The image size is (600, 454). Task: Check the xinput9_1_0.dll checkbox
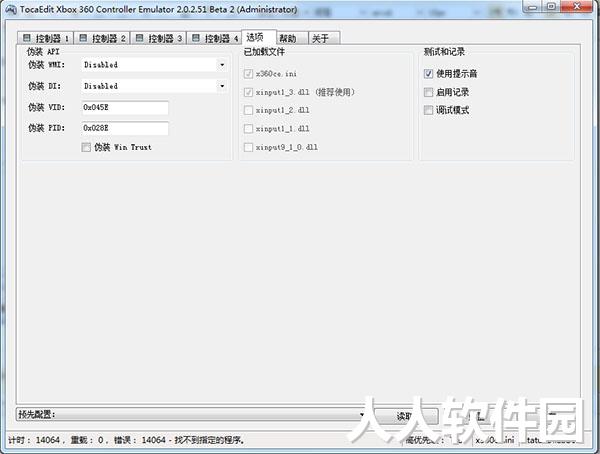(248, 147)
